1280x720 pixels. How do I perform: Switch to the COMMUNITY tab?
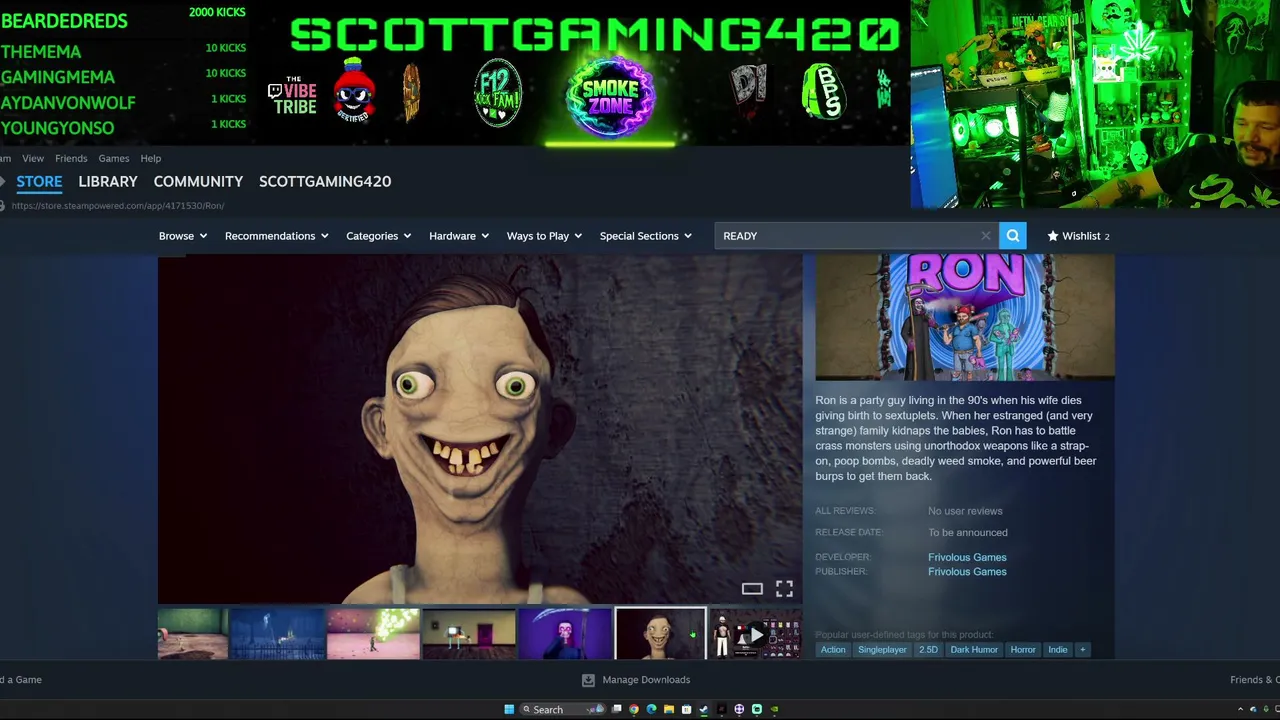(198, 182)
